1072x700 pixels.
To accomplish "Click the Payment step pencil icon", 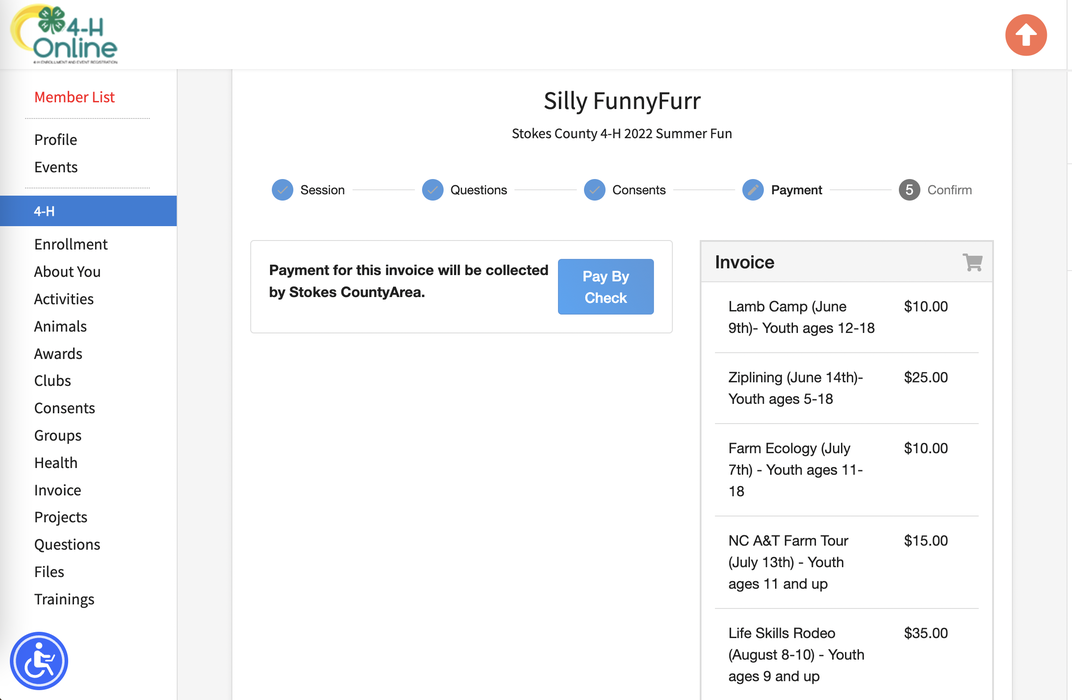I will tap(752, 189).
